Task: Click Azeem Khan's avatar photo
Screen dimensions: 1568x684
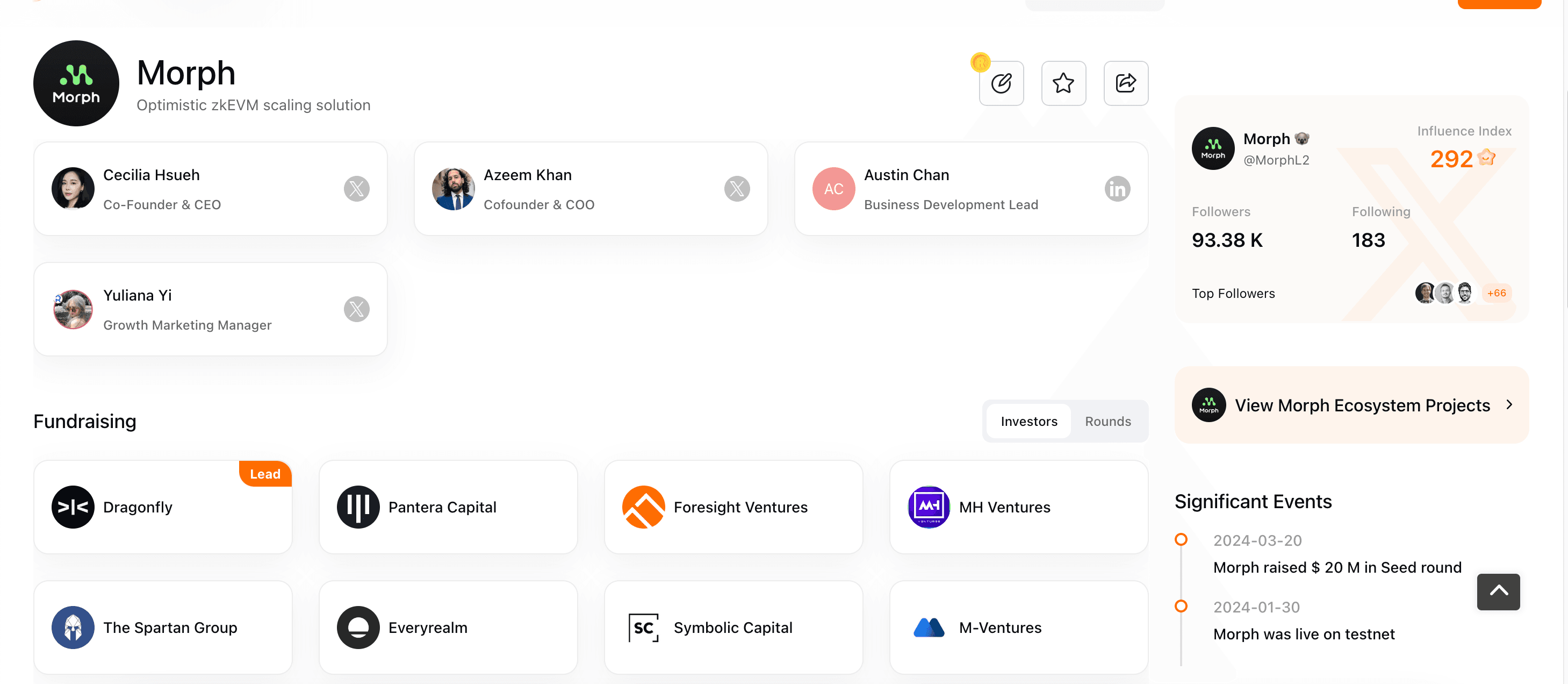Action: tap(454, 189)
